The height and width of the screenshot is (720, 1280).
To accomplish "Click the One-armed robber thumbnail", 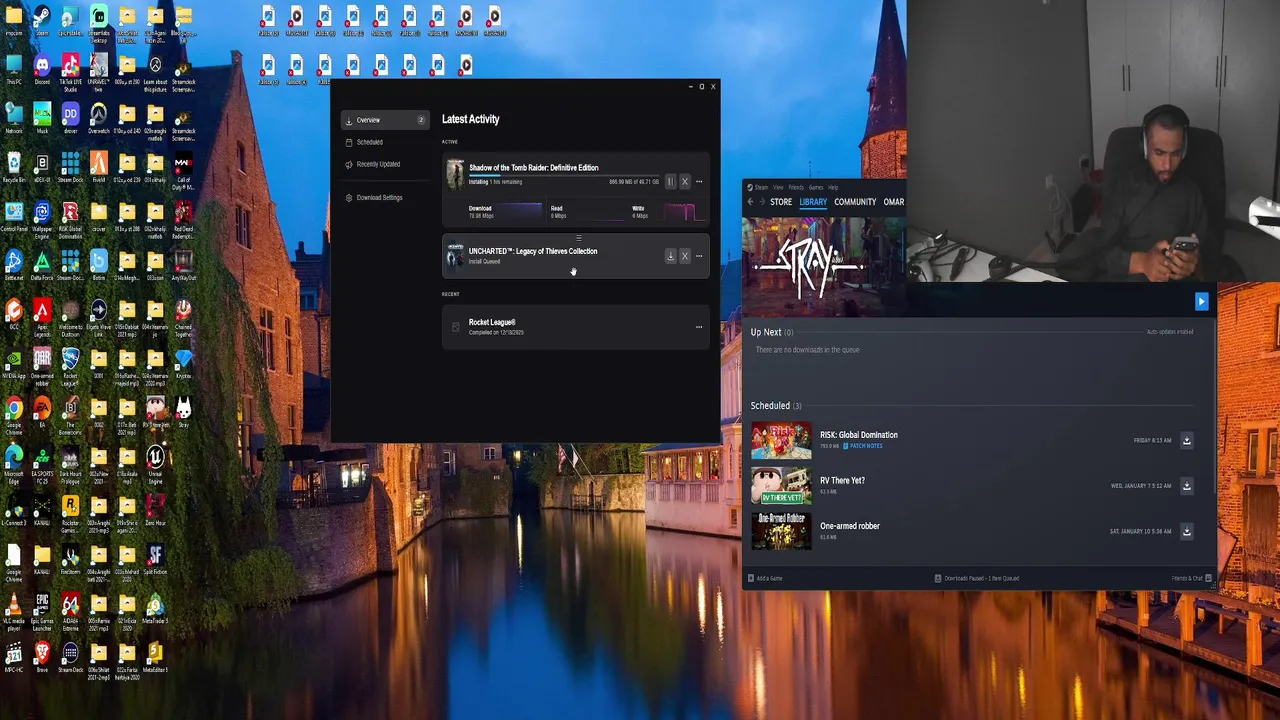I will (x=781, y=532).
